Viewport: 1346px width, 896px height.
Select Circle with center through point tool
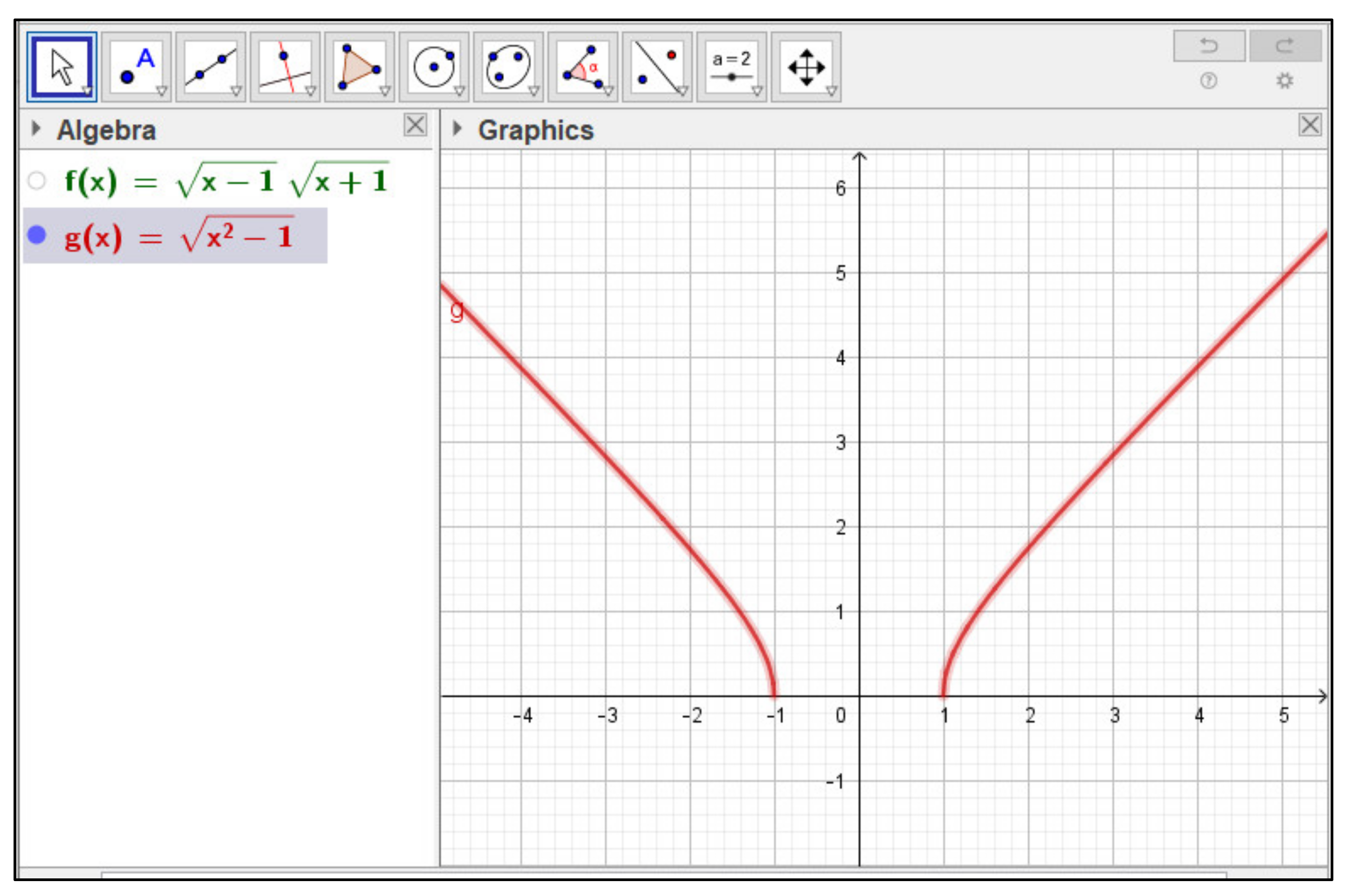433,67
